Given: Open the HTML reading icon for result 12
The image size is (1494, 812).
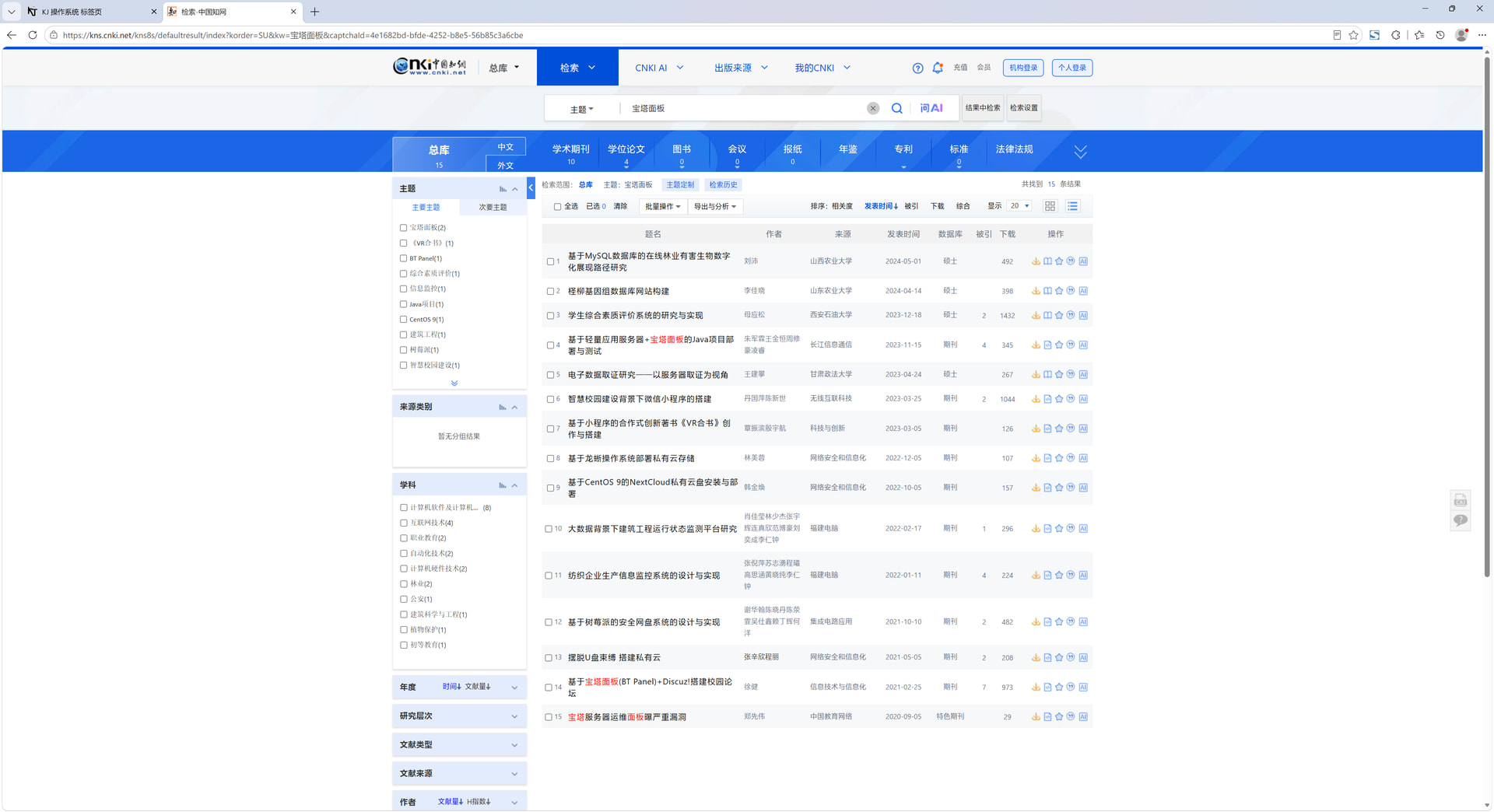Looking at the screenshot, I should 1047,621.
